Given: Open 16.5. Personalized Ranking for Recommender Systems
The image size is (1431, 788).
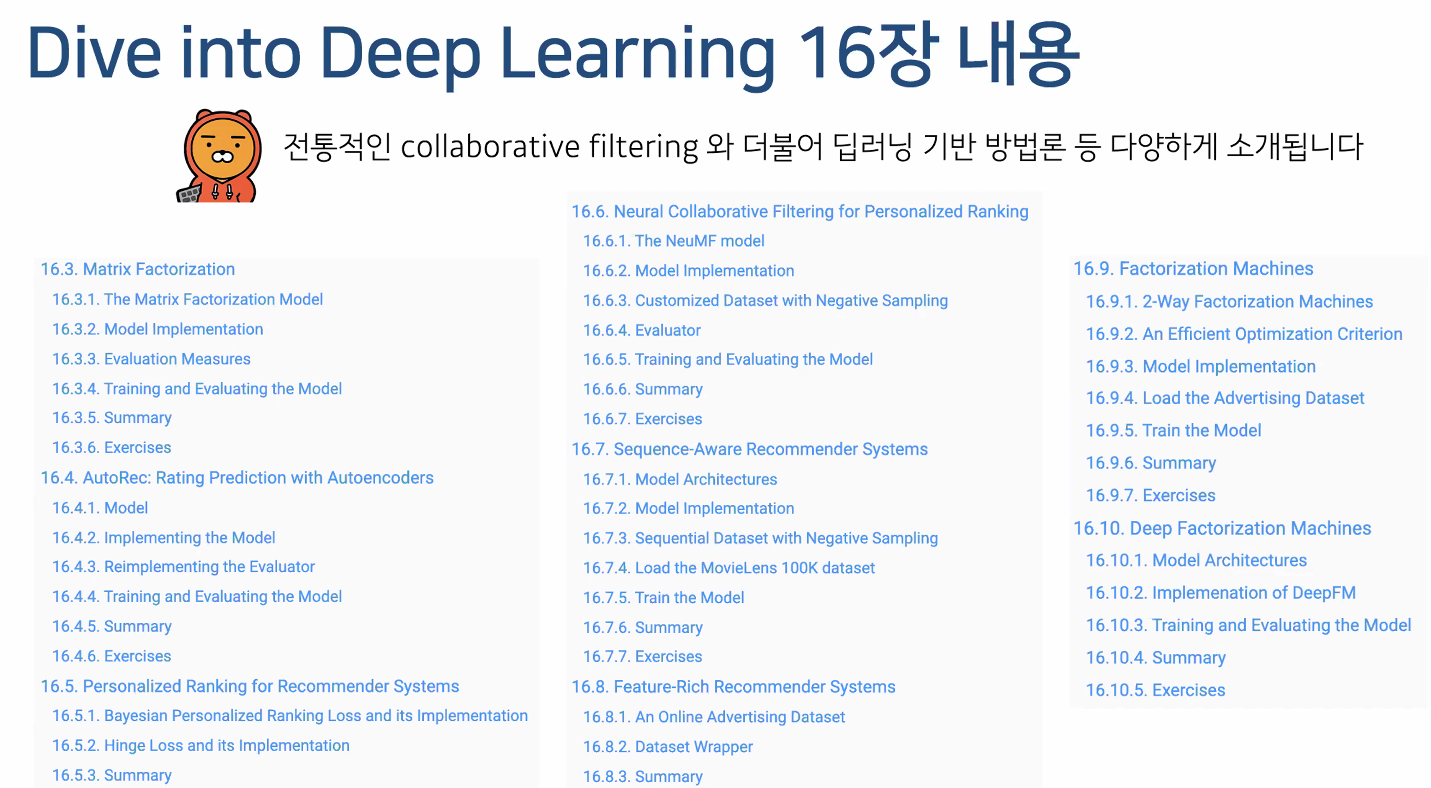Looking at the screenshot, I should click(250, 687).
